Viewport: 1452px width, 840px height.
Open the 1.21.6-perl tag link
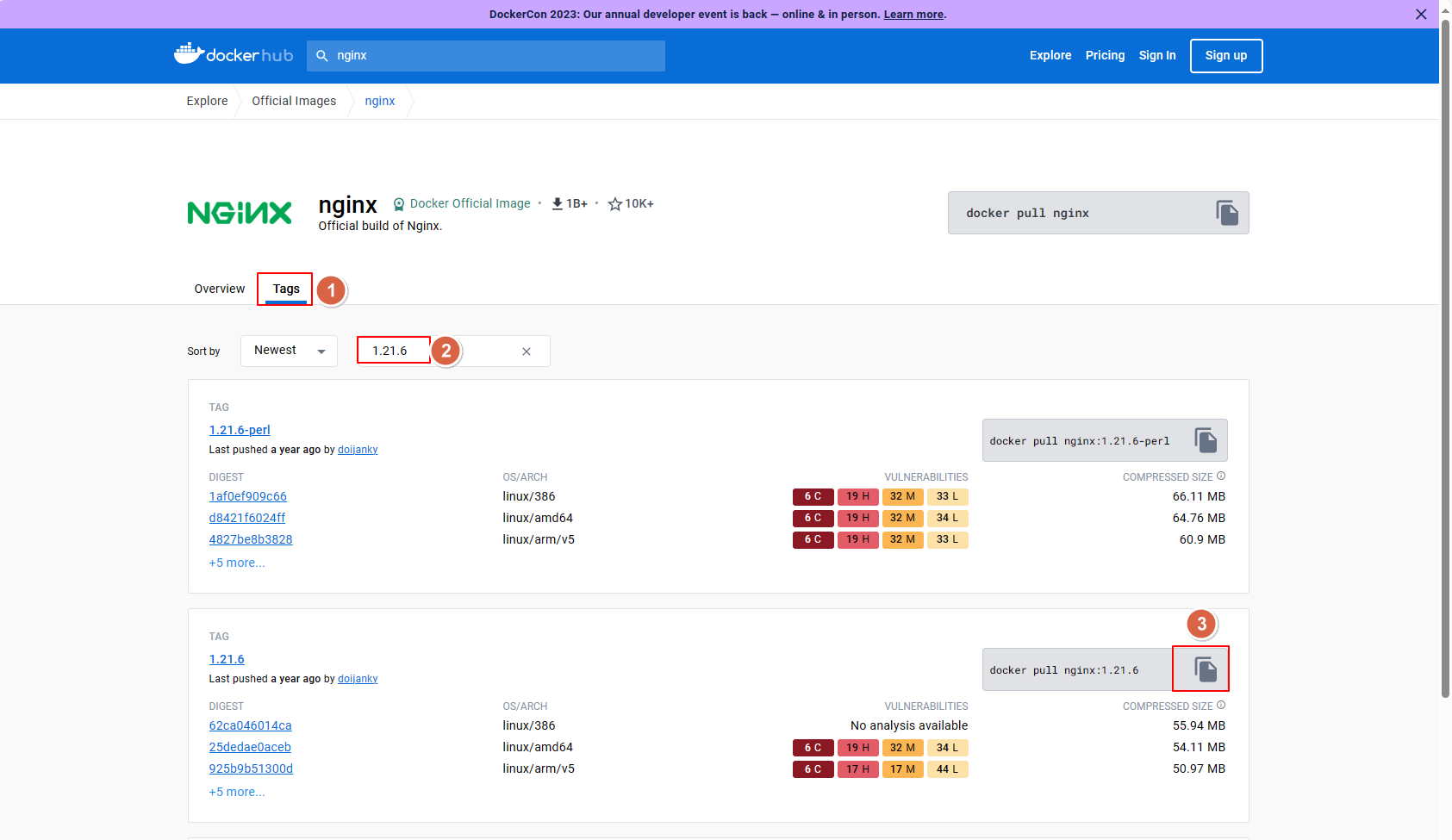[x=240, y=430]
